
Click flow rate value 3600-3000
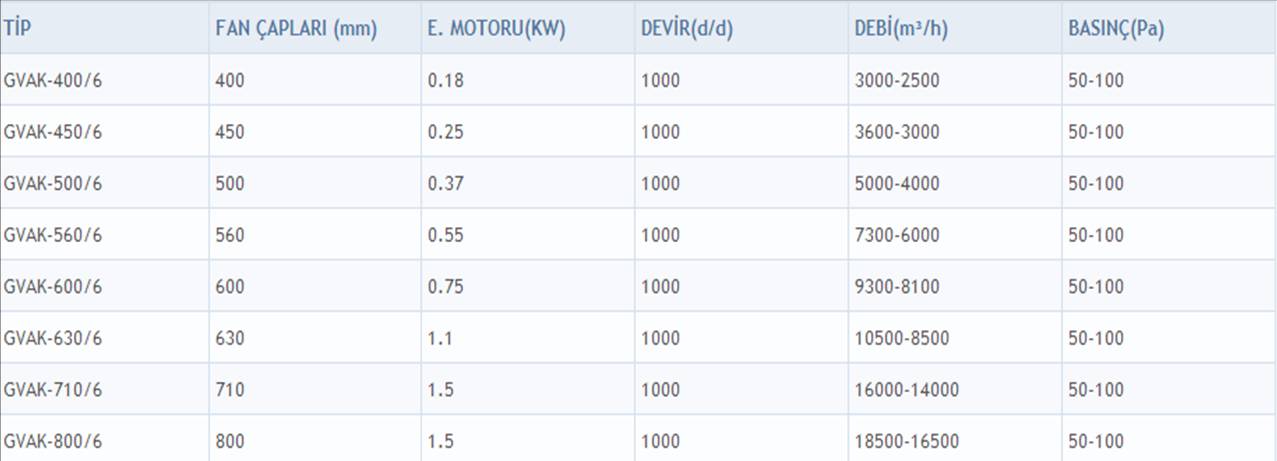[897, 132]
